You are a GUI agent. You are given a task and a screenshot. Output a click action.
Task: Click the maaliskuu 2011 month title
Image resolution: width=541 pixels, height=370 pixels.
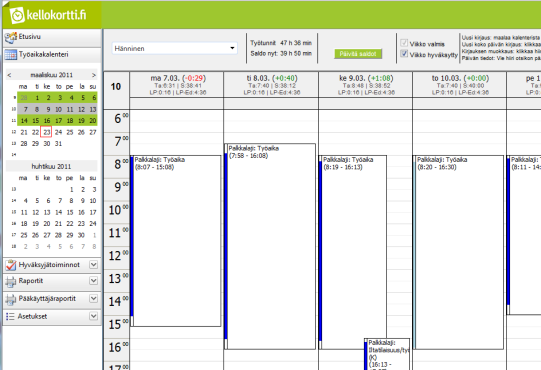[51, 75]
